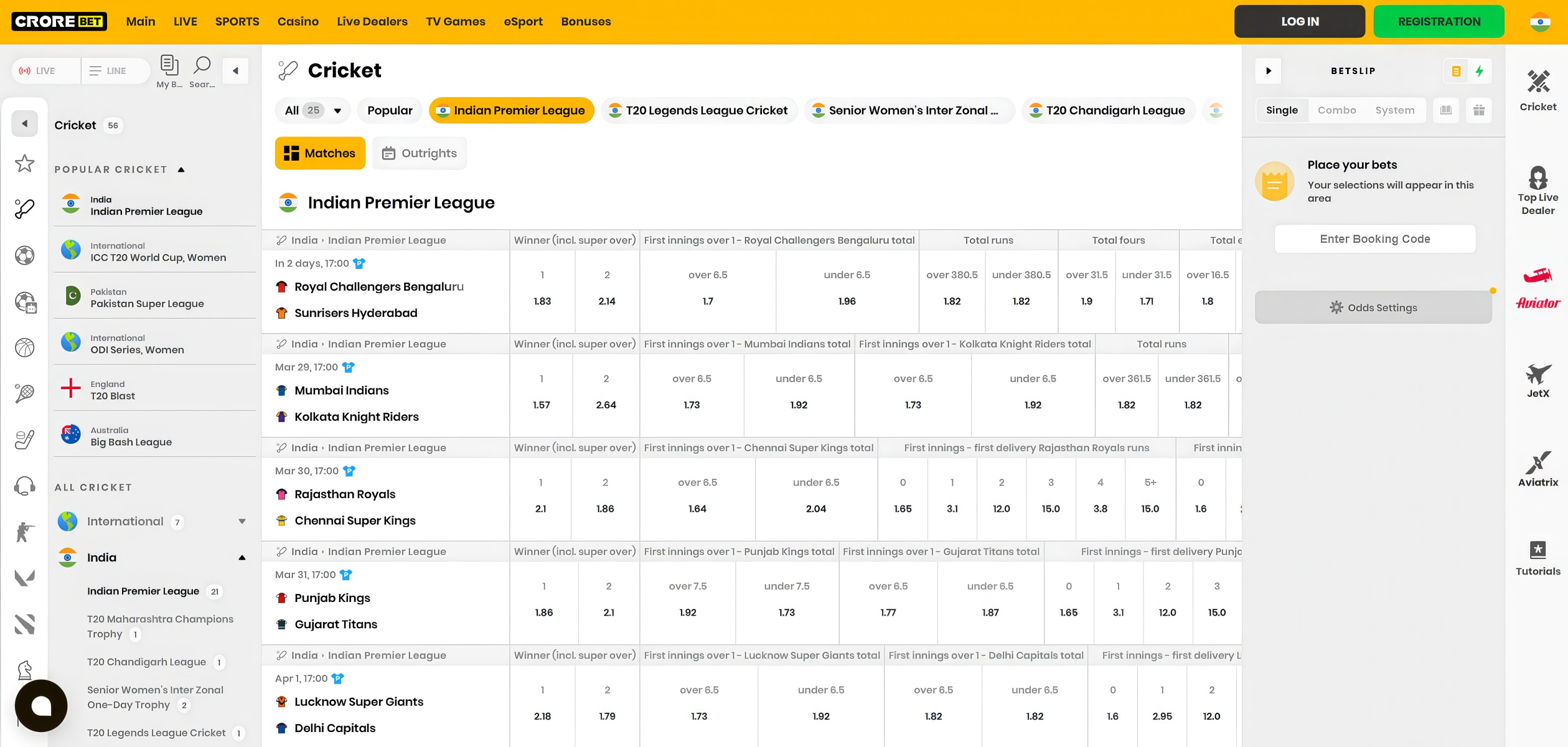Select the Football sport icon in sidebar
The height and width of the screenshot is (747, 1568).
pos(24,255)
